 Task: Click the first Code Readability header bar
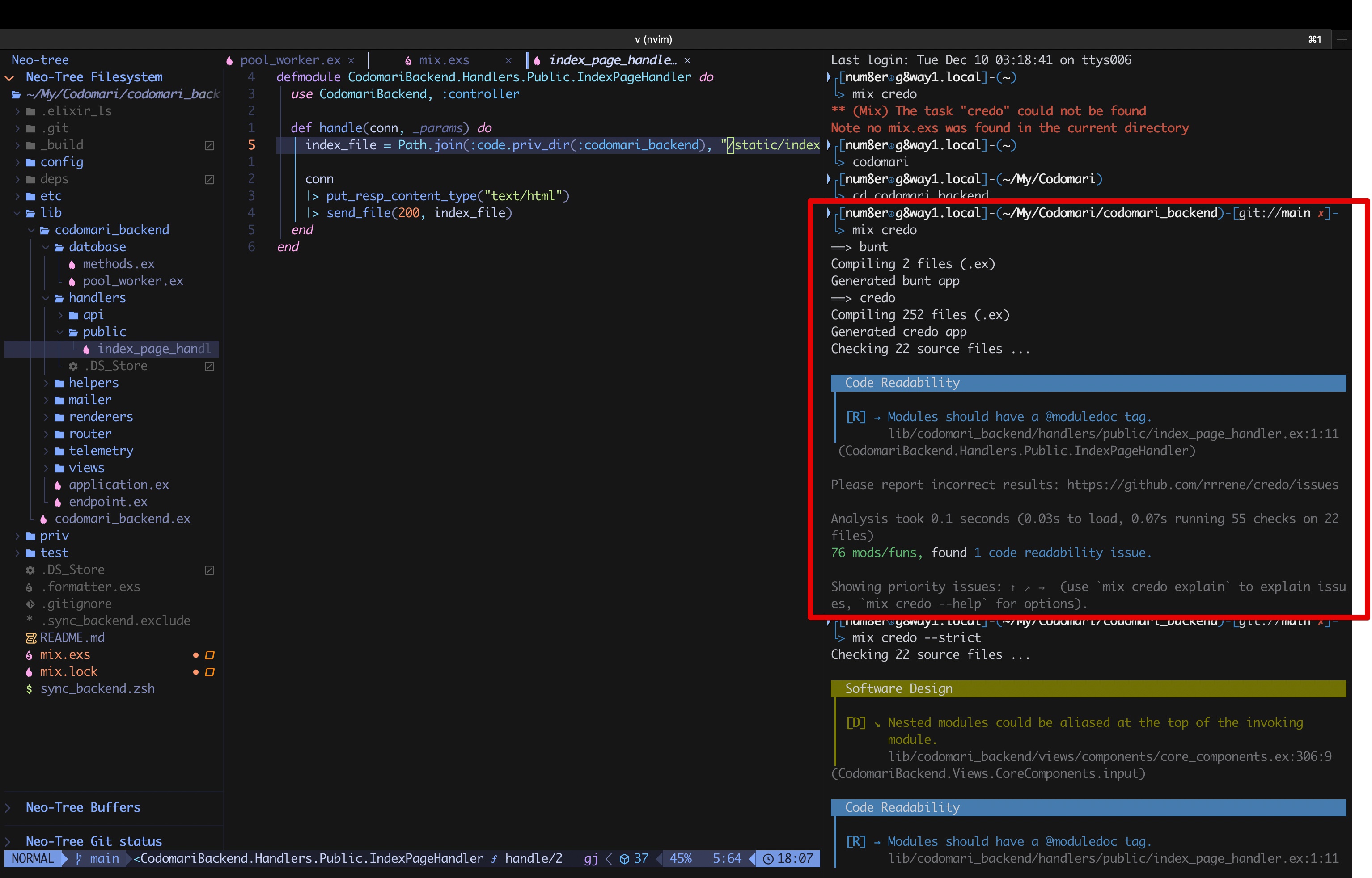coord(1088,383)
